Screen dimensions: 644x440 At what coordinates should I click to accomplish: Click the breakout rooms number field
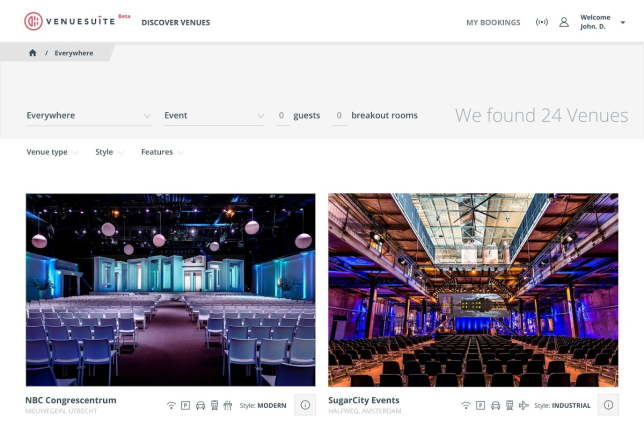[x=340, y=116]
